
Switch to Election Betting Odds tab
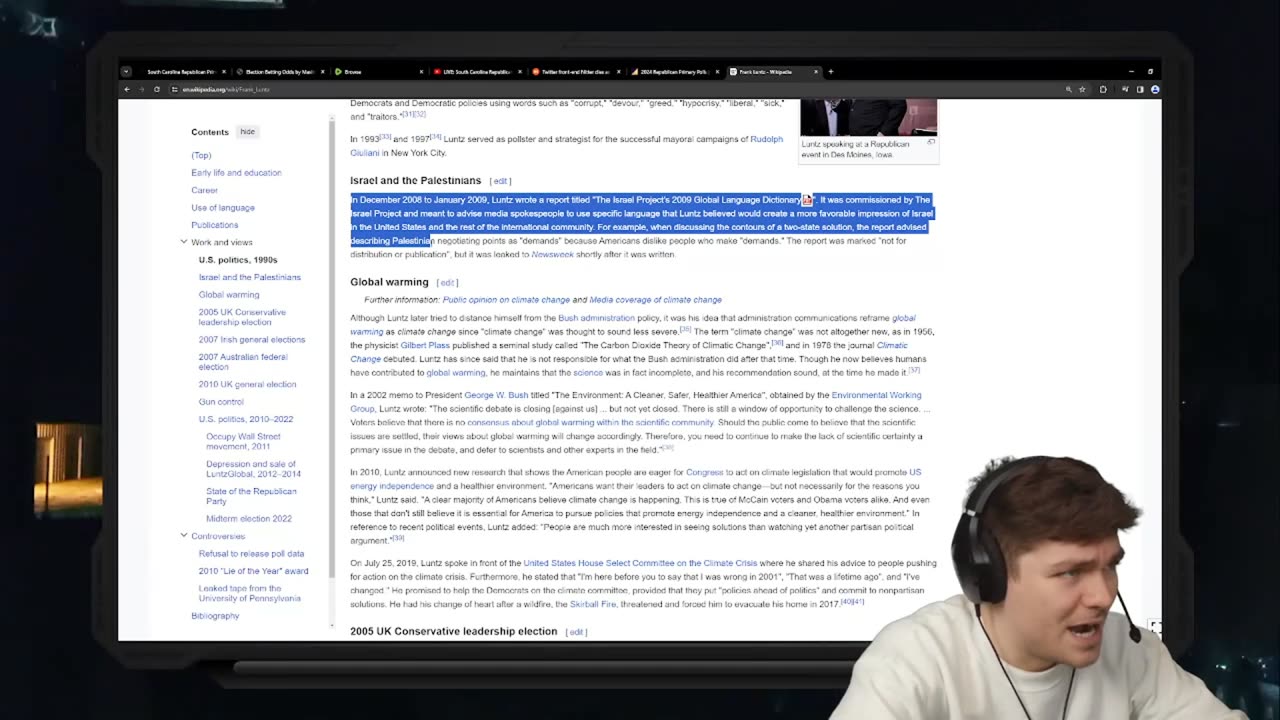280,72
